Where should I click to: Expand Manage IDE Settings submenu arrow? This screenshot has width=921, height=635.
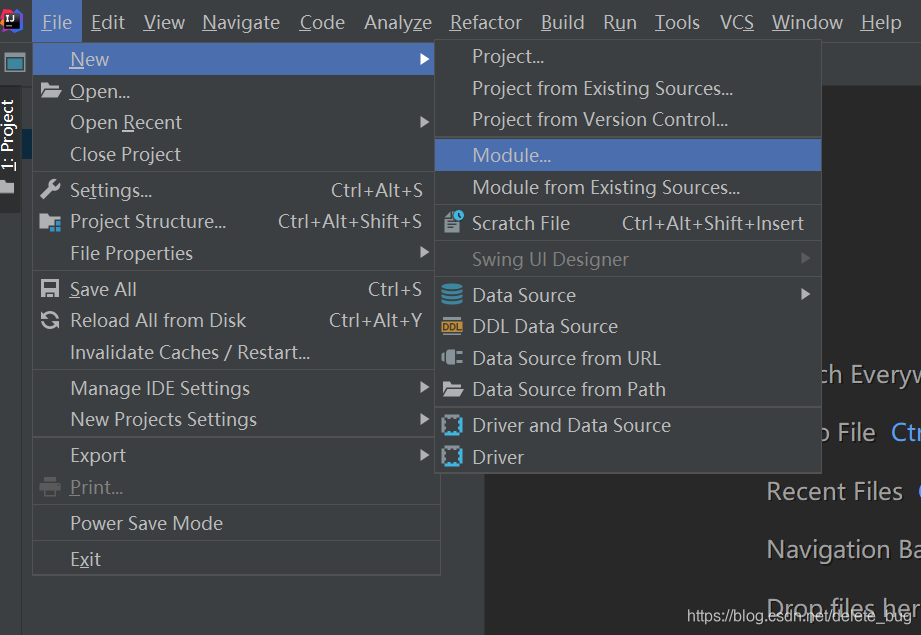[425, 388]
